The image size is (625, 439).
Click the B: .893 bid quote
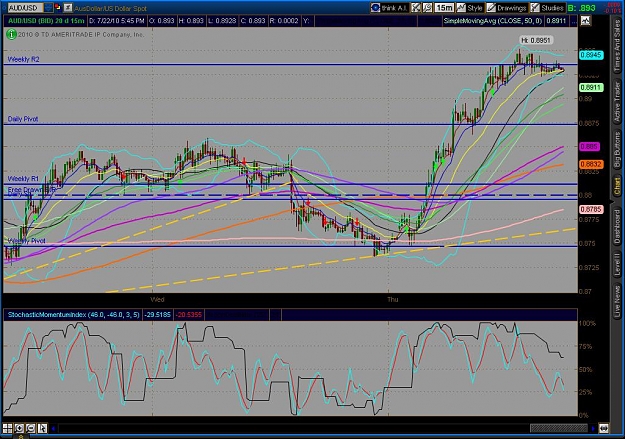pos(582,8)
